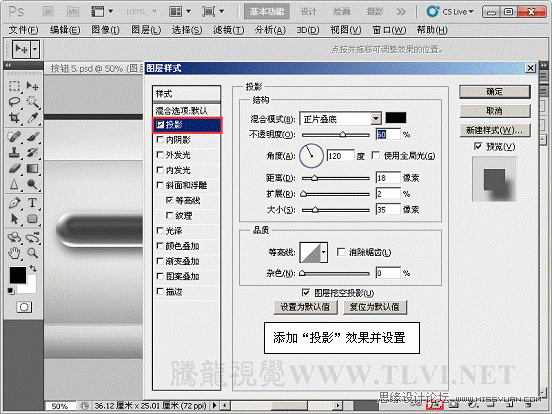
Task: Select the Clone Stamp tool
Action: [14, 152]
